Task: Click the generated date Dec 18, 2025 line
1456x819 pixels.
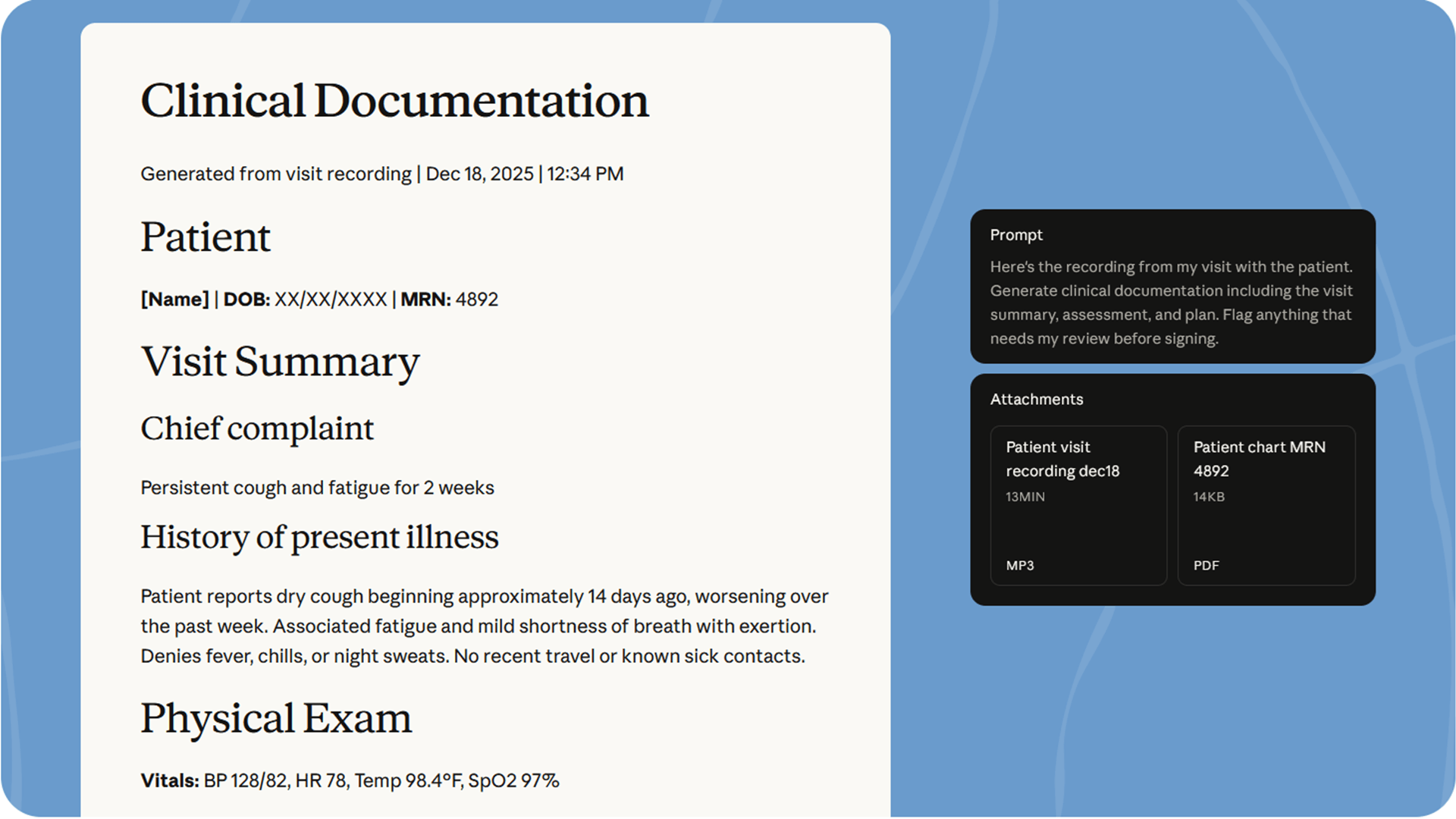Action: click(x=479, y=174)
